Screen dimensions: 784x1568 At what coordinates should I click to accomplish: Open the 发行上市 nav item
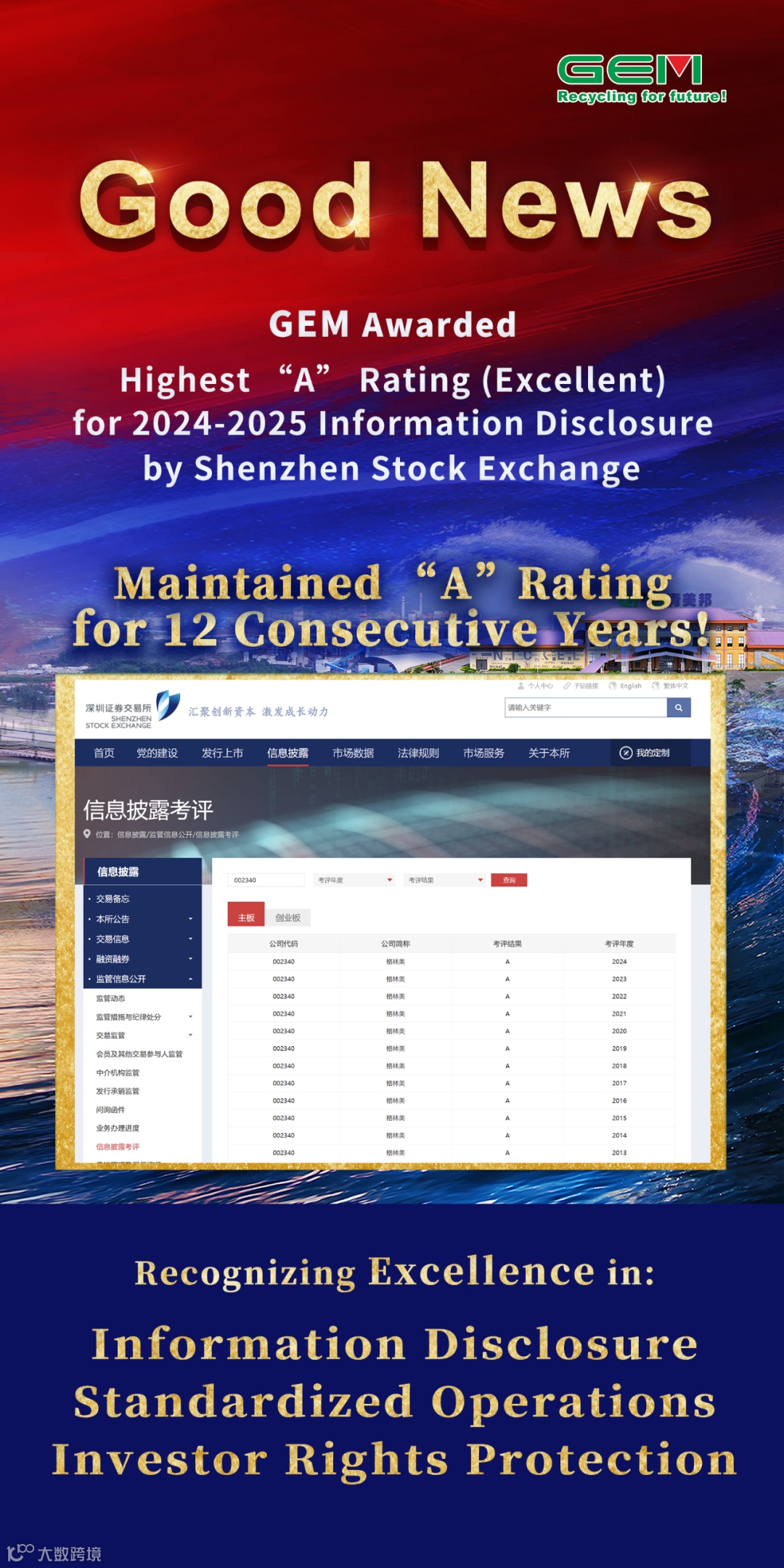[222, 753]
